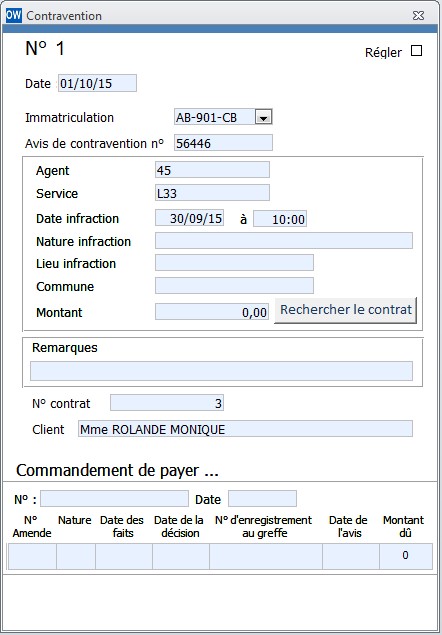Click the Commune input field

point(234,286)
